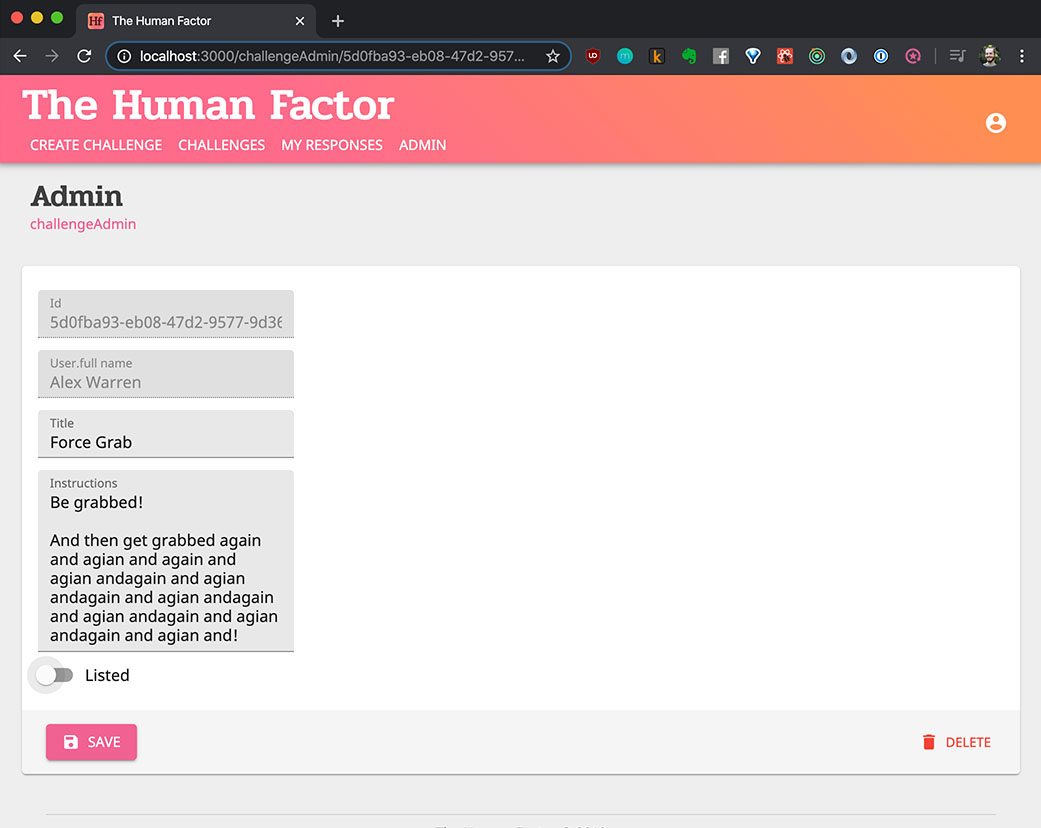Go to the Challenges page
1041x828 pixels.
point(222,145)
